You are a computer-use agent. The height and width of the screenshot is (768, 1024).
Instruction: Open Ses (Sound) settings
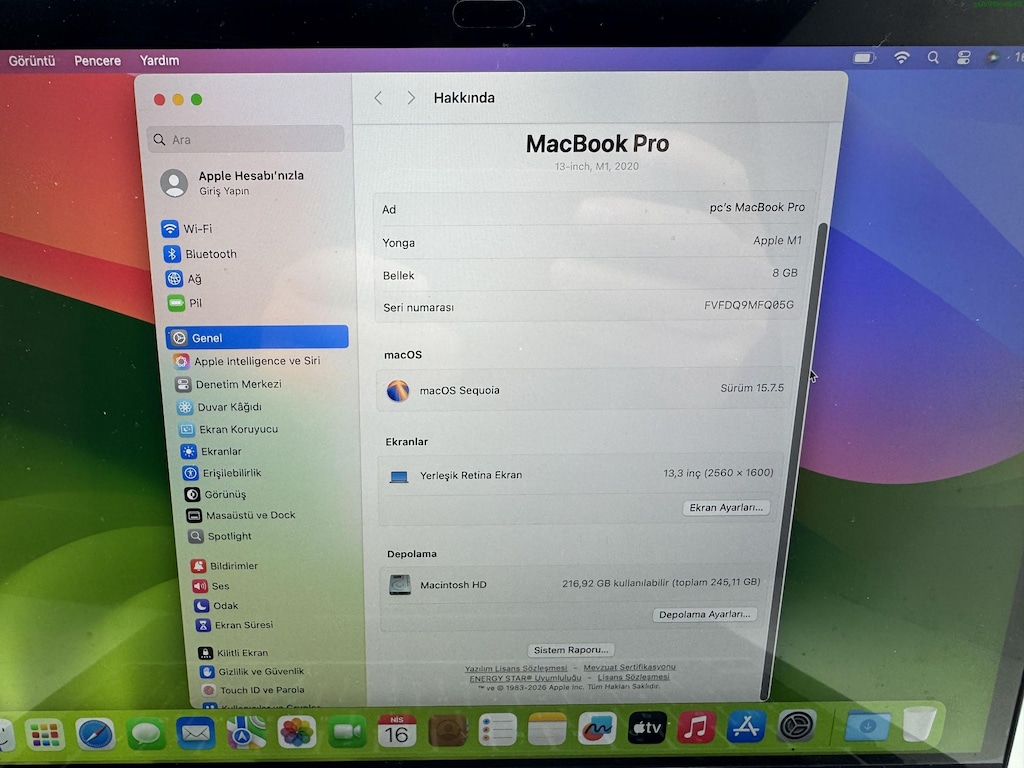211,586
